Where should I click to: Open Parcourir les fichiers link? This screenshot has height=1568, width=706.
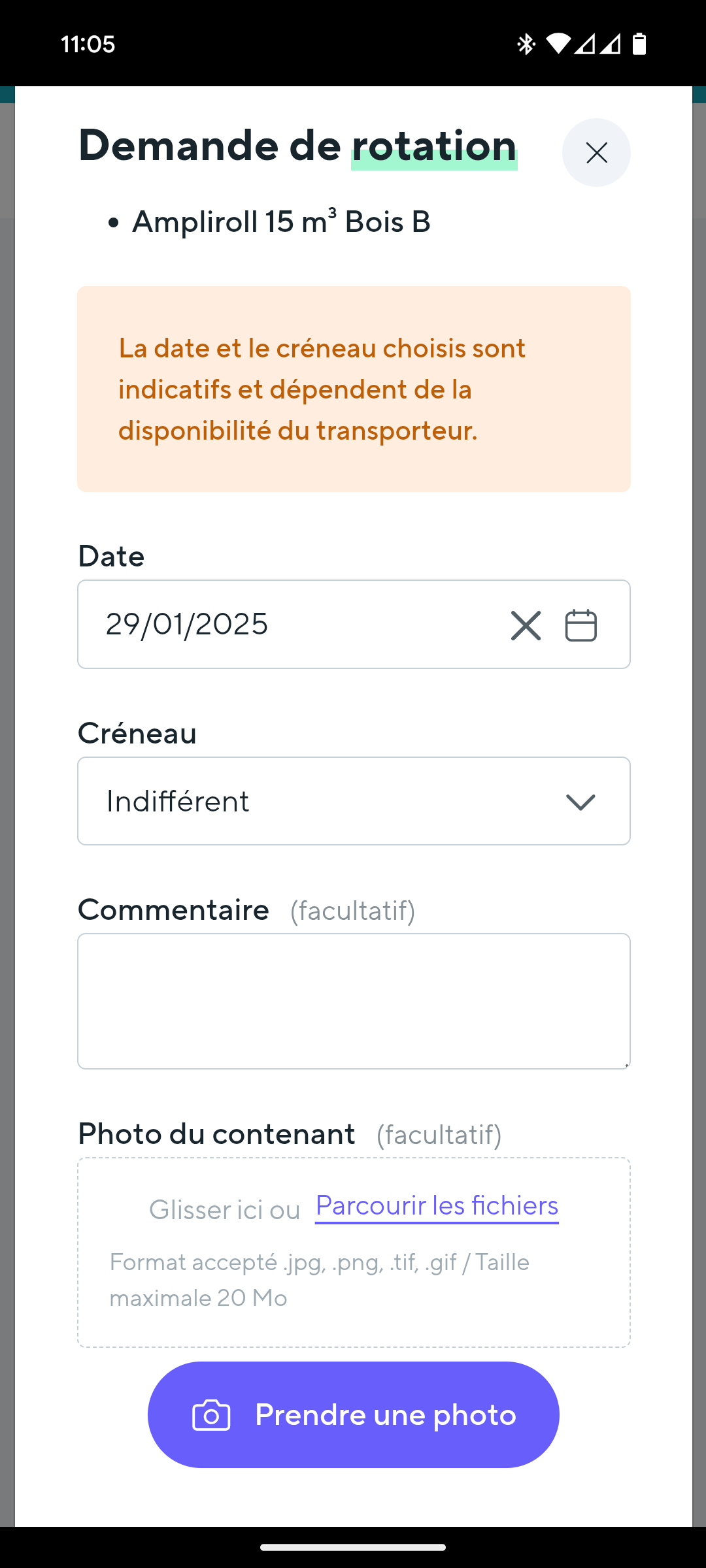[437, 1206]
